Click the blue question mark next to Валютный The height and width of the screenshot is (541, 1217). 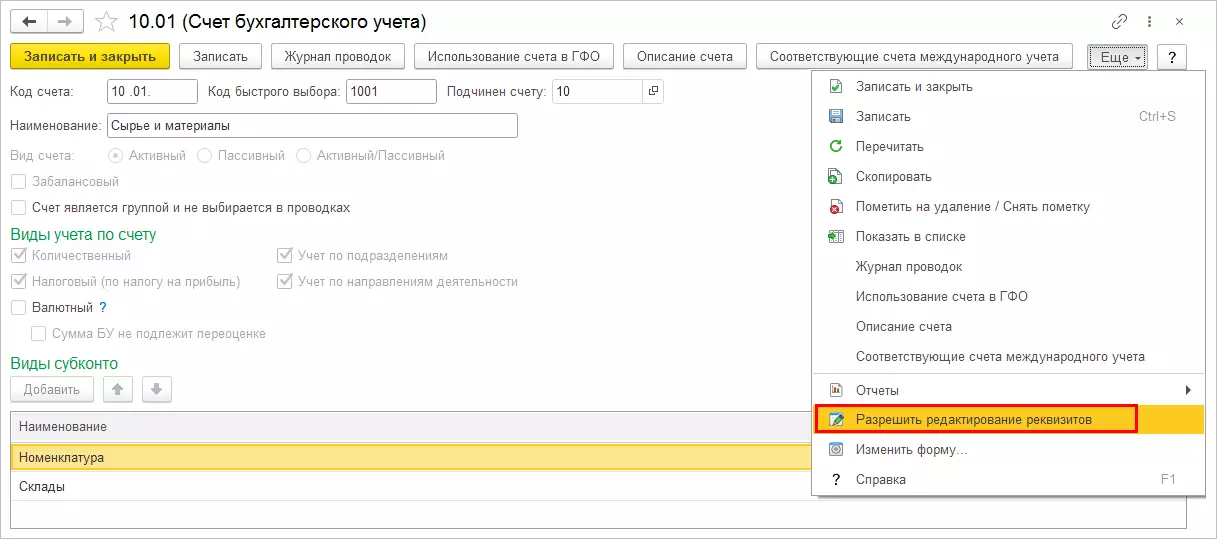coord(102,308)
